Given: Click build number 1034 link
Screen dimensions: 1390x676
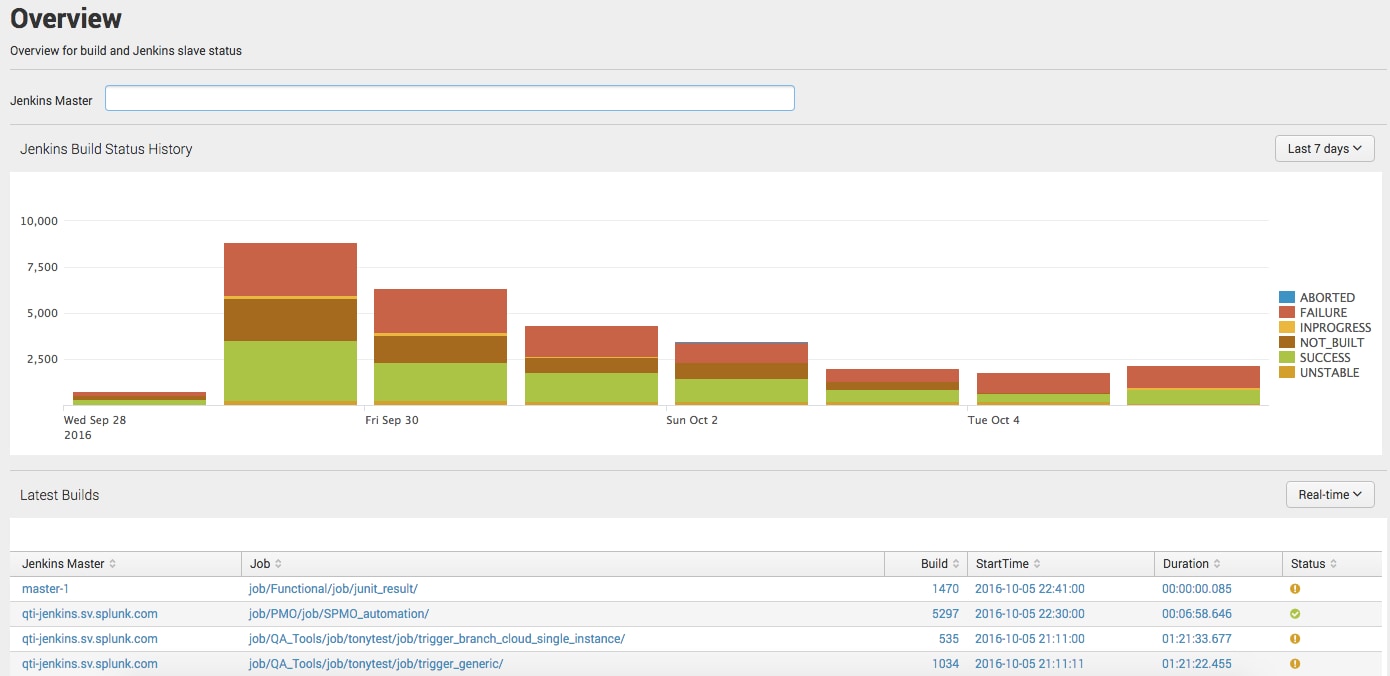Looking at the screenshot, I should pos(944,664).
